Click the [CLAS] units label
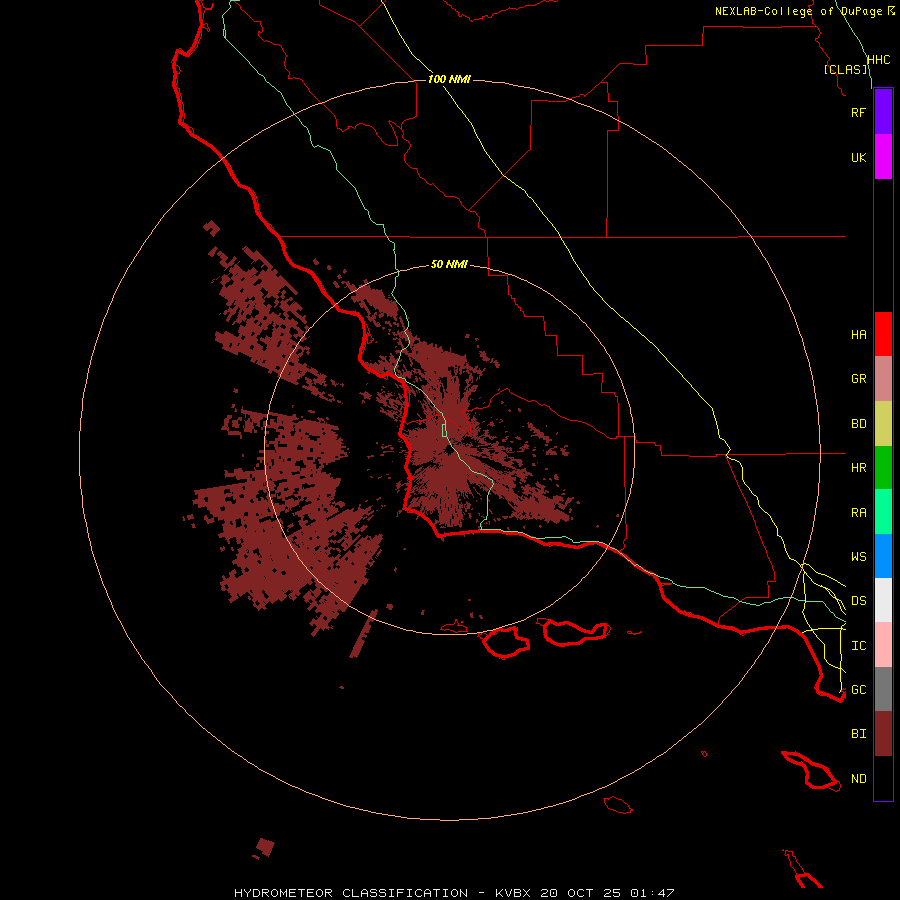 click(845, 69)
